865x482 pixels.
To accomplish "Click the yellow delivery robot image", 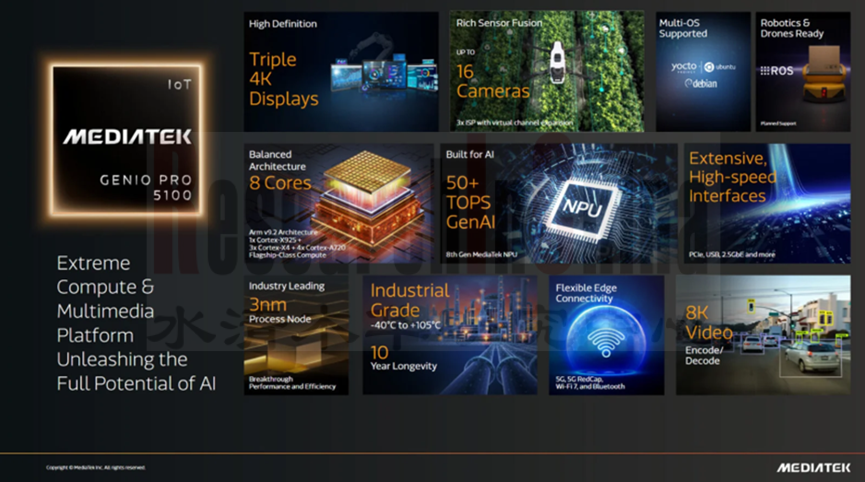I will [823, 75].
